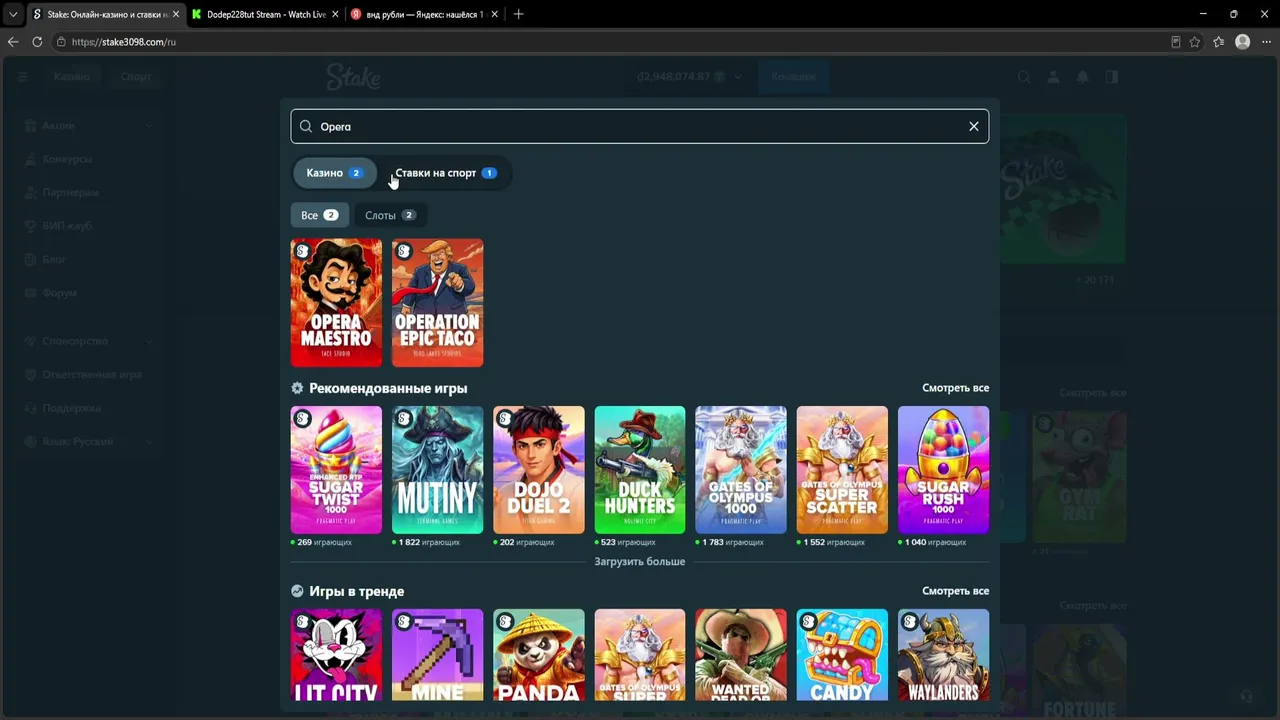1280x720 pixels.
Task: Expand the dimmed Спонсорство sidebar chevron
Action: [149, 341]
